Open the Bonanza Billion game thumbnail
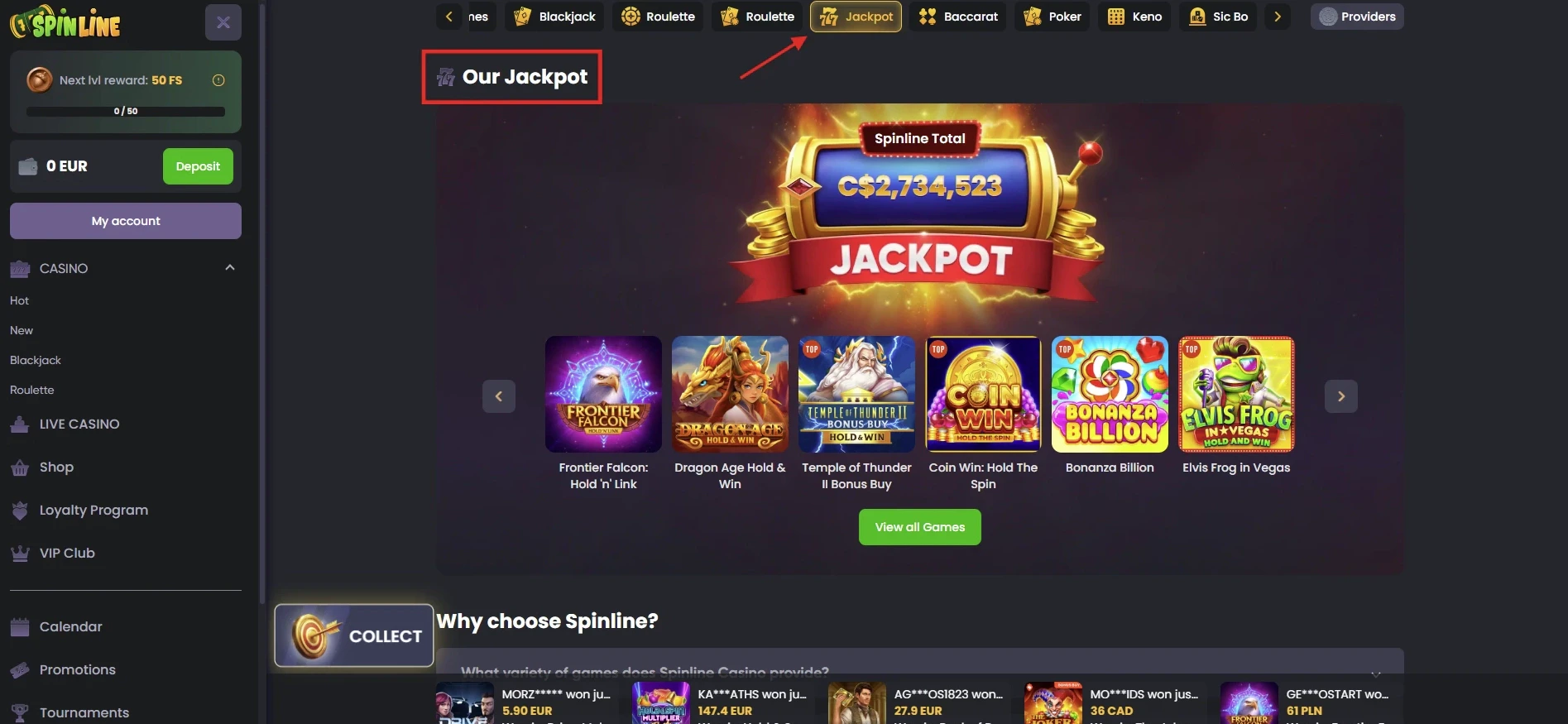The height and width of the screenshot is (724, 1568). point(1110,394)
